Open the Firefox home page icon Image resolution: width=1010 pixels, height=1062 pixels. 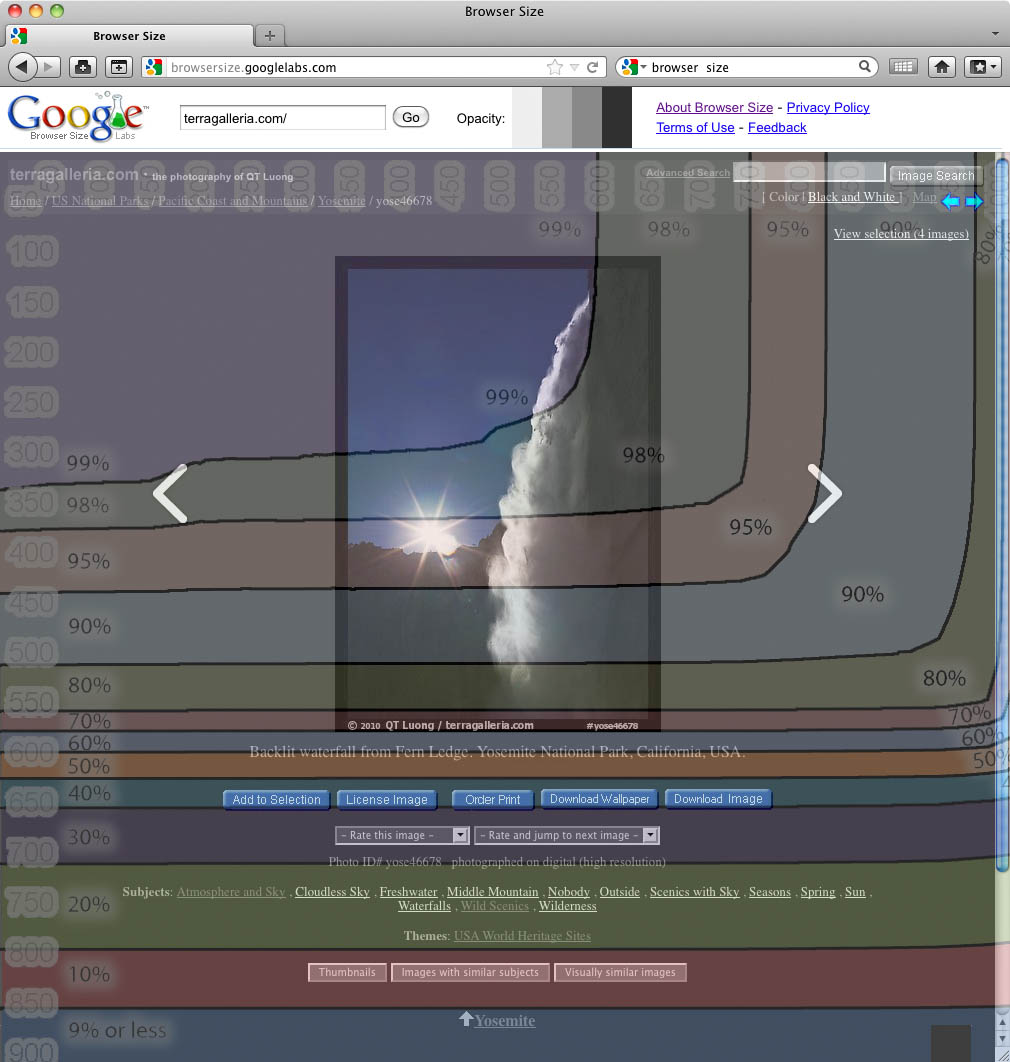pos(942,67)
